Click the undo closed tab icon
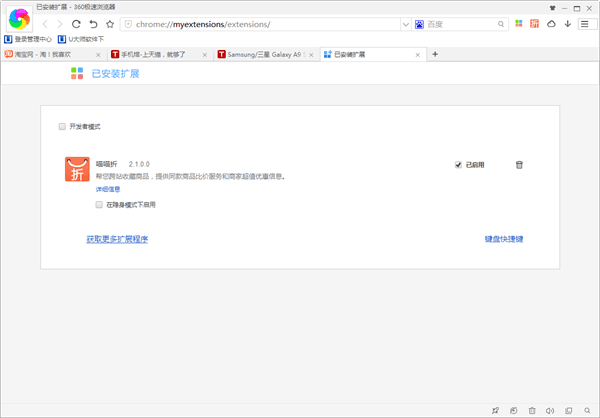 (93, 23)
